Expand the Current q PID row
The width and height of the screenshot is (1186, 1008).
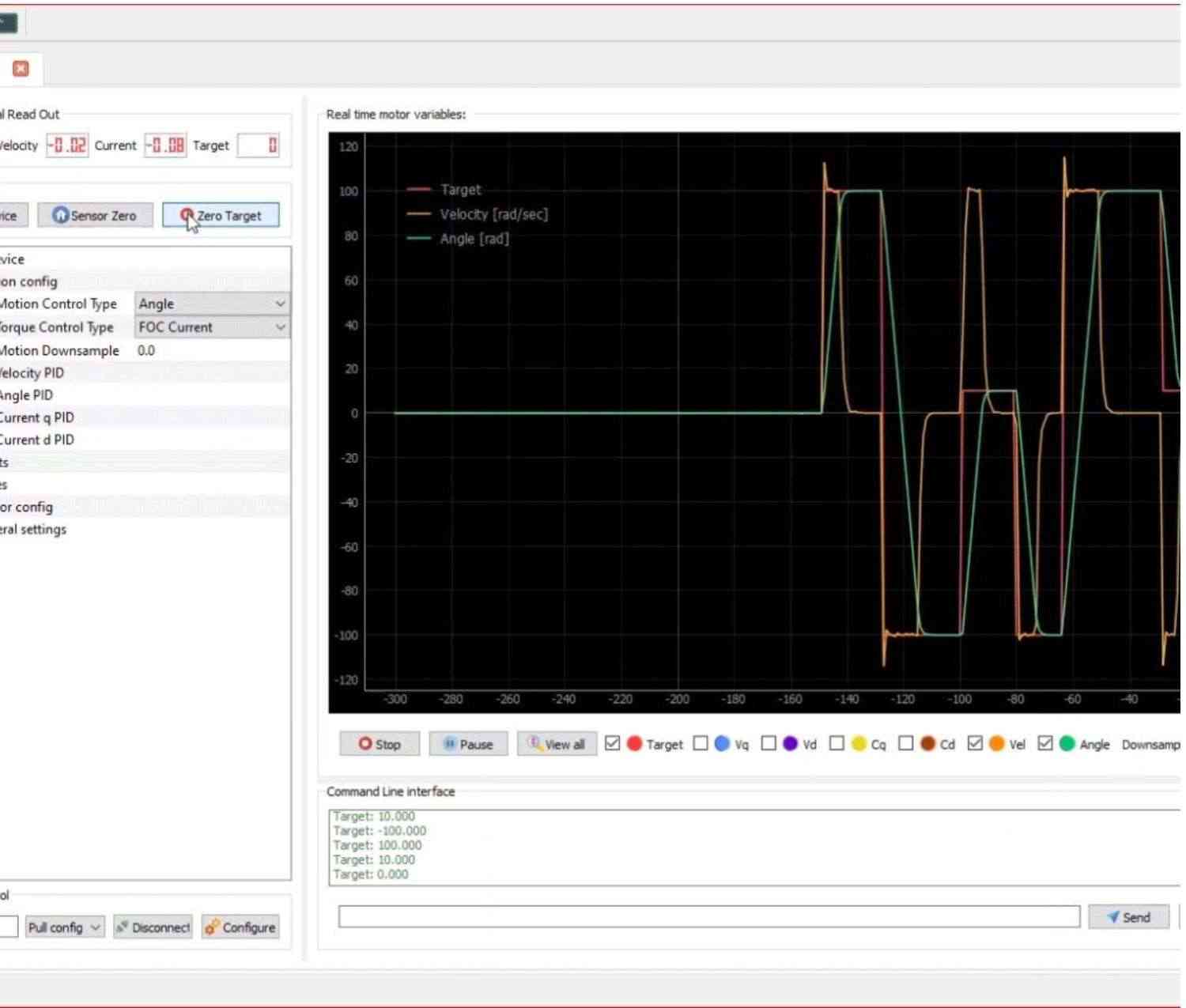[145, 417]
